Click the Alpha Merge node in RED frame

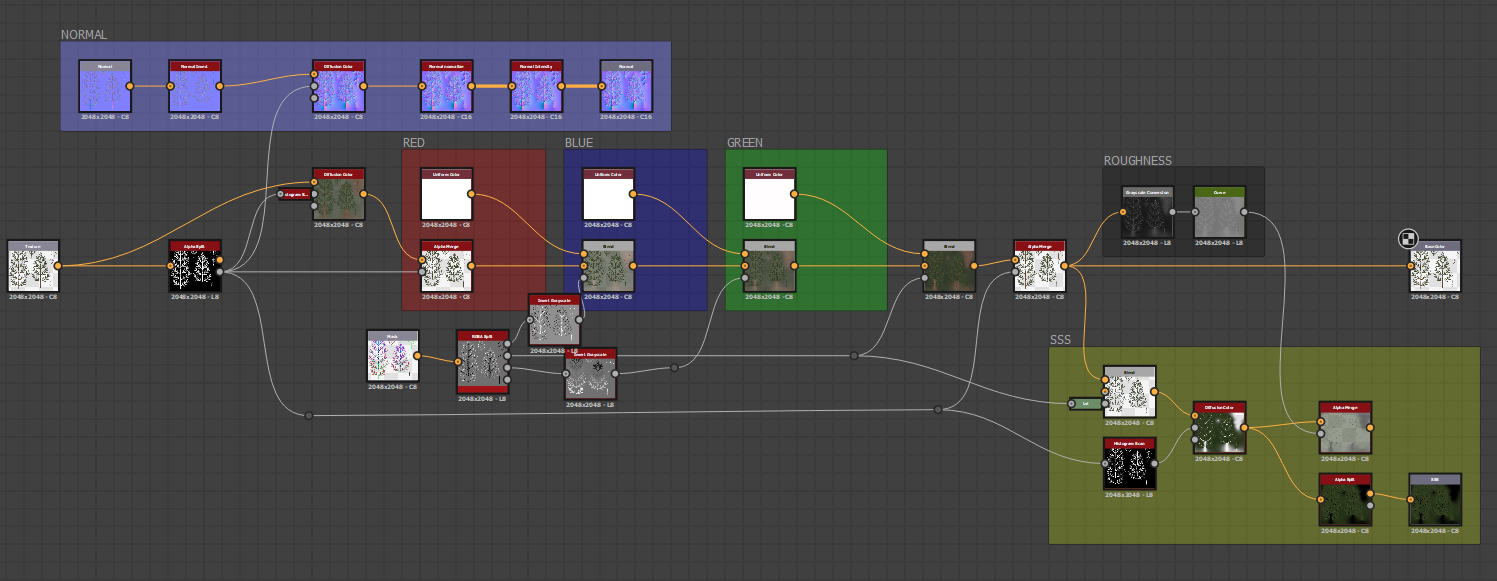click(x=447, y=267)
